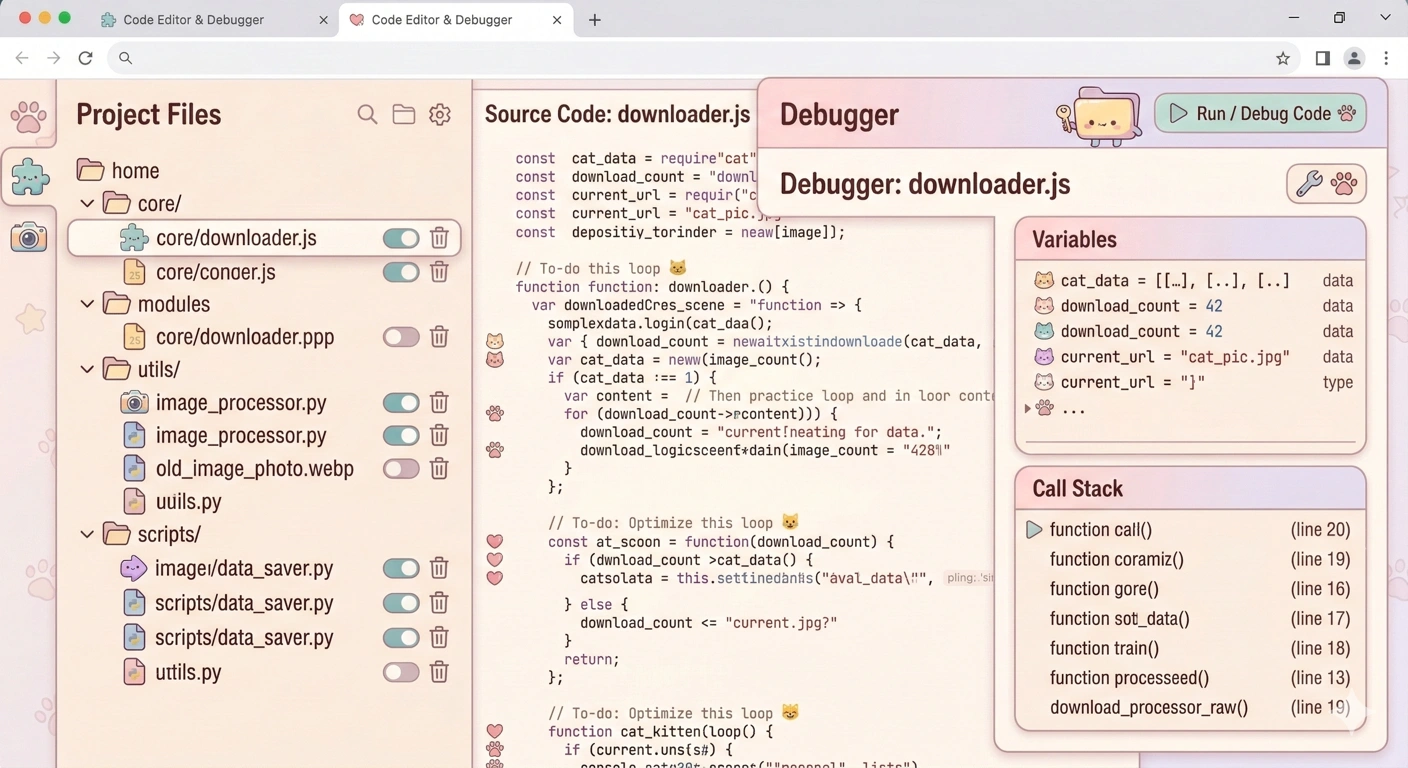Toggle off core/downloader.js switch
This screenshot has height=768, width=1408.
401,238
